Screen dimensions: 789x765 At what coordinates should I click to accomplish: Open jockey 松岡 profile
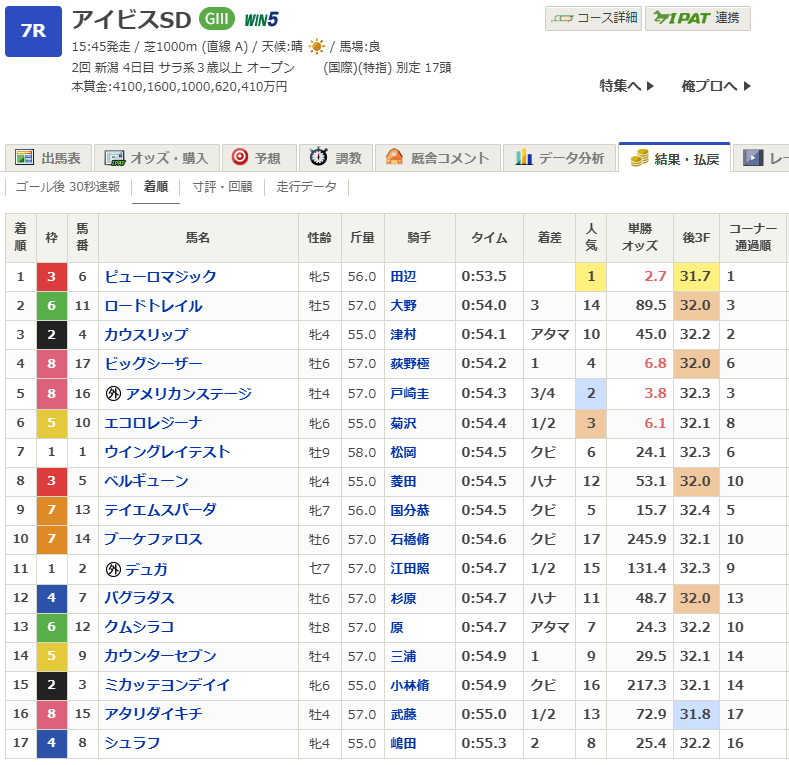(x=404, y=452)
